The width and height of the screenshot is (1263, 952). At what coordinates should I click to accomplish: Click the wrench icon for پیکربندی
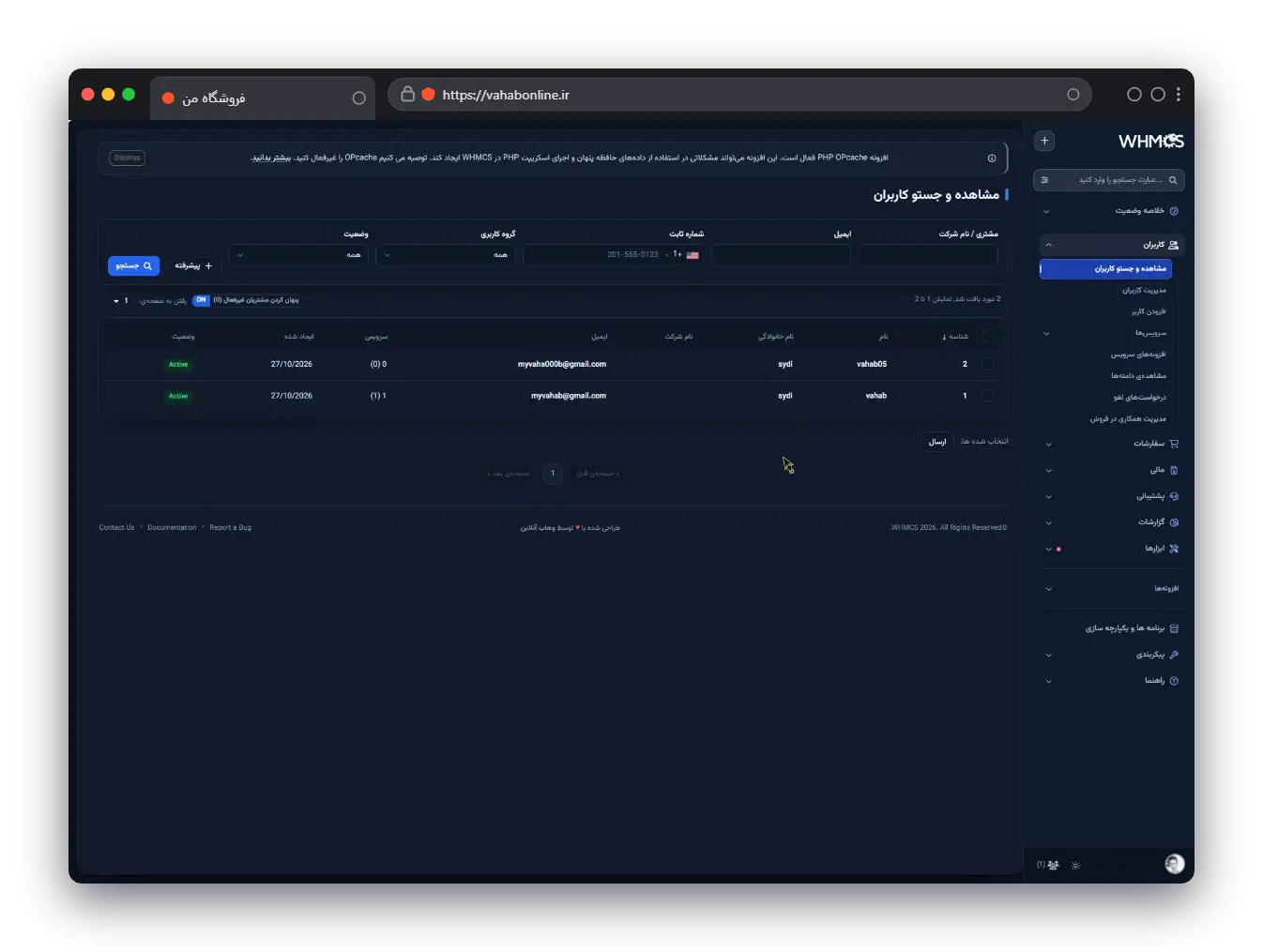click(1174, 655)
